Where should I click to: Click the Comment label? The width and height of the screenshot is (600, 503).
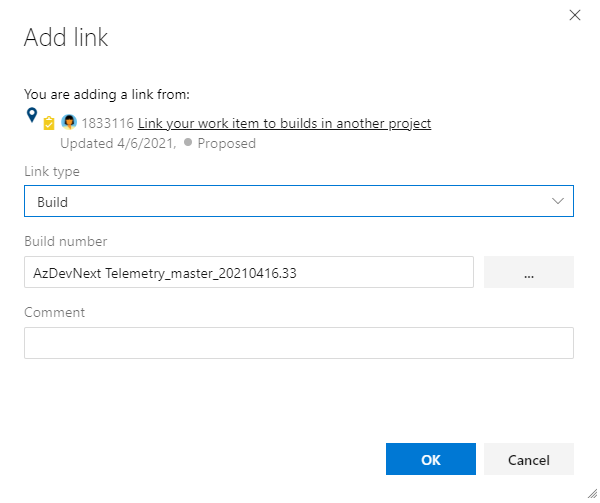54,312
